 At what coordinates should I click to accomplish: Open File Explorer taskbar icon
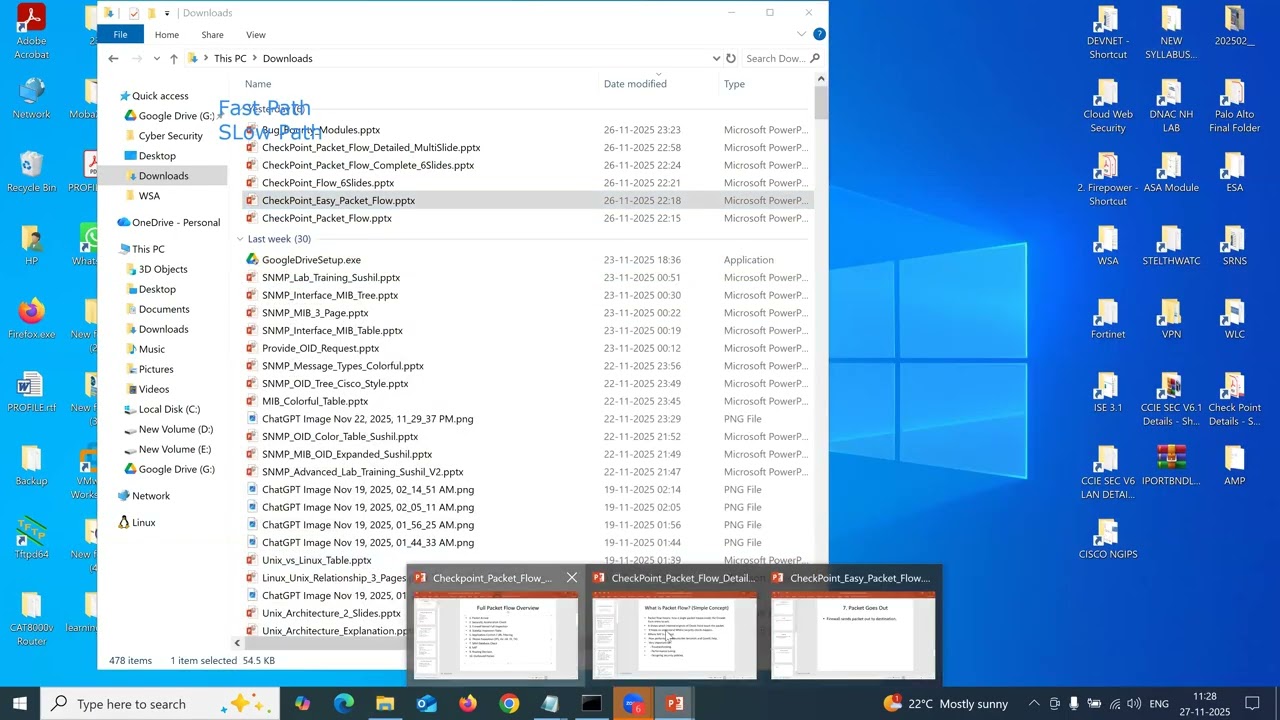(x=385, y=704)
